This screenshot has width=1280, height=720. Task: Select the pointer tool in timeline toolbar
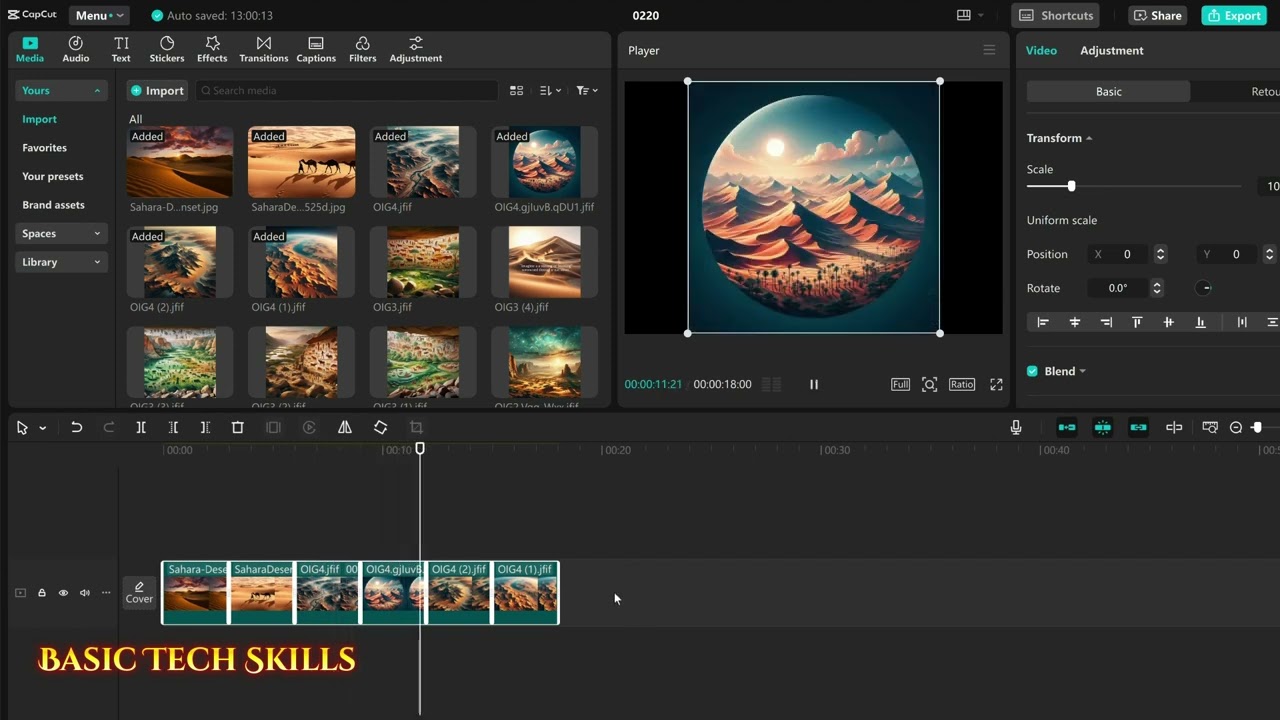pos(22,427)
